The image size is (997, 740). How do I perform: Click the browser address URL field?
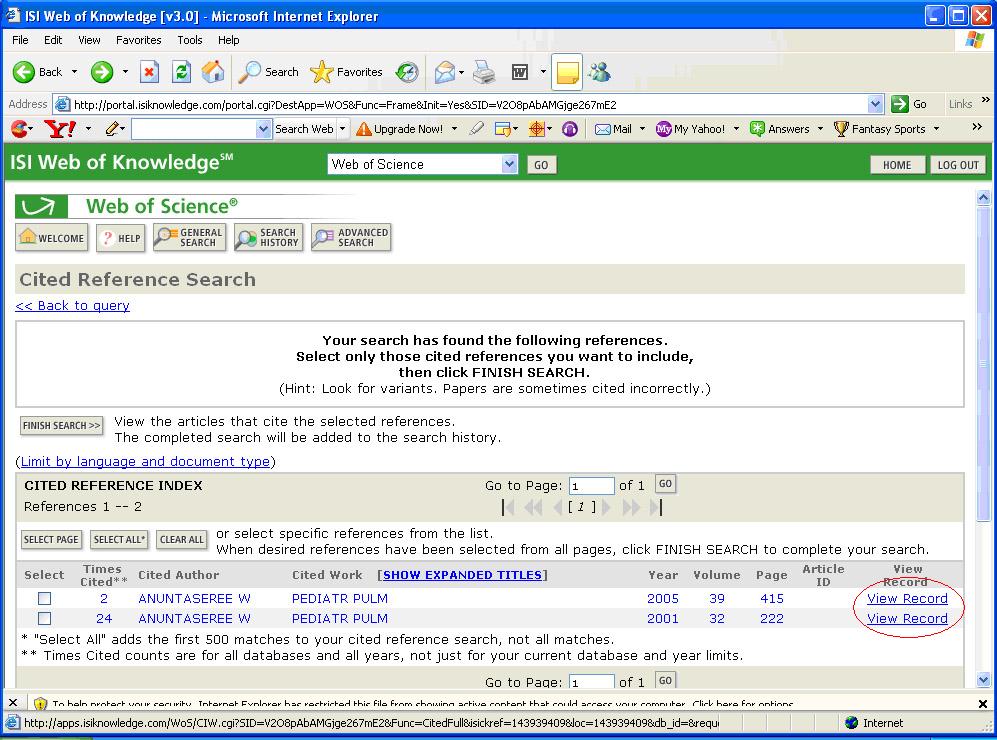tap(469, 104)
